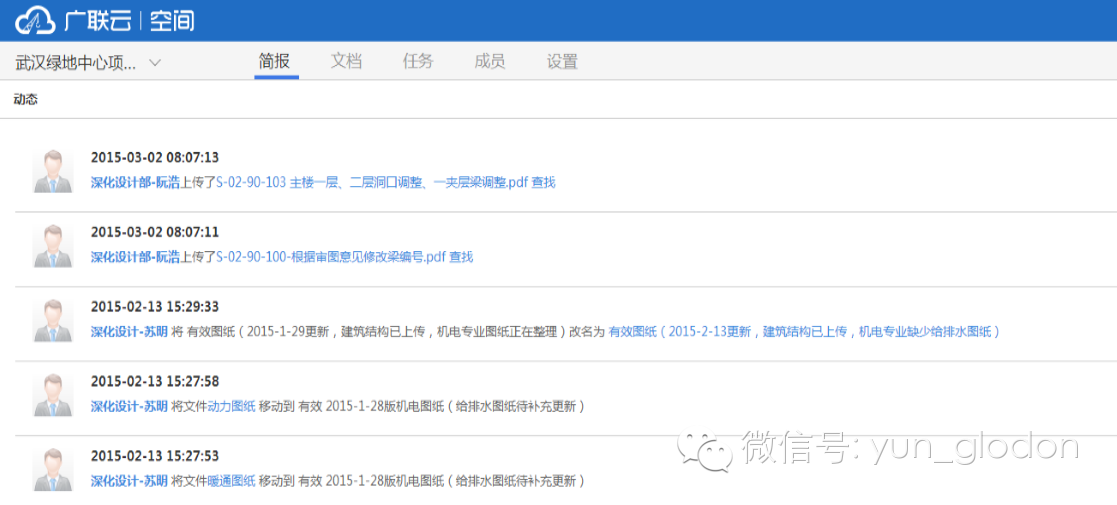Click avatar of the 15:27:58 activity entry
Viewport: 1117px width, 505px height.
[x=52, y=395]
